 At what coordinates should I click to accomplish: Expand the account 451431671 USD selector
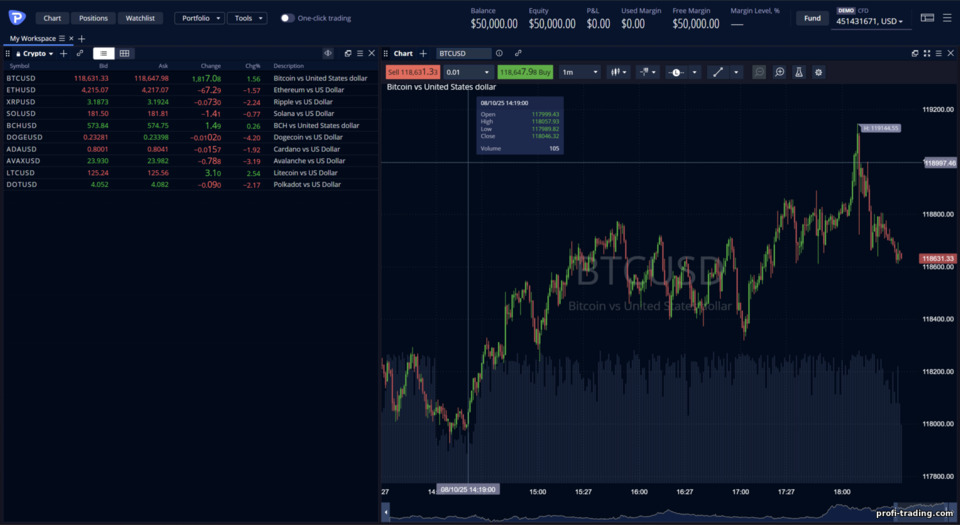[869, 21]
